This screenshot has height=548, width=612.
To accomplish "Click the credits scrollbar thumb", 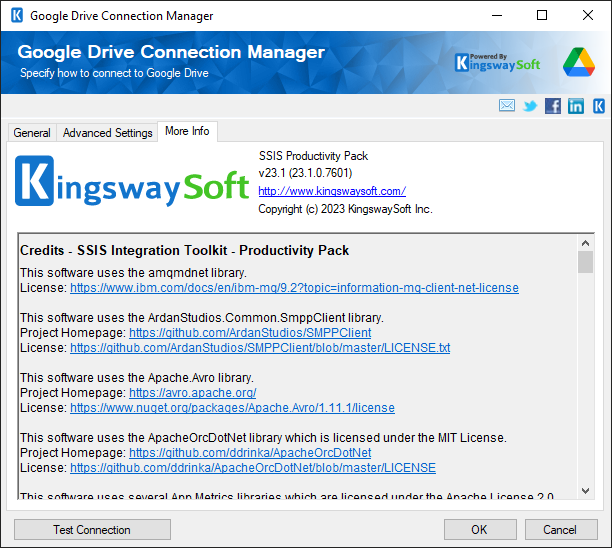I will point(585,262).
